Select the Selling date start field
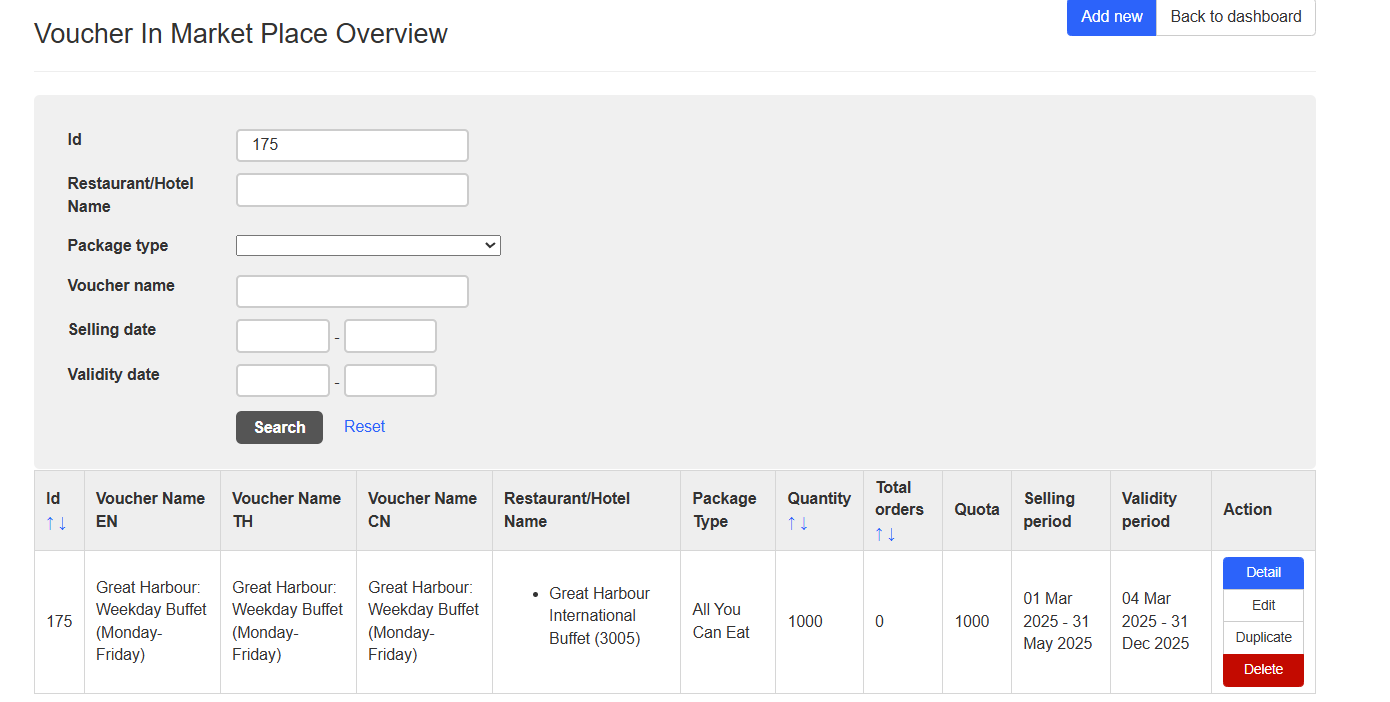The width and height of the screenshot is (1390, 702). [x=283, y=336]
